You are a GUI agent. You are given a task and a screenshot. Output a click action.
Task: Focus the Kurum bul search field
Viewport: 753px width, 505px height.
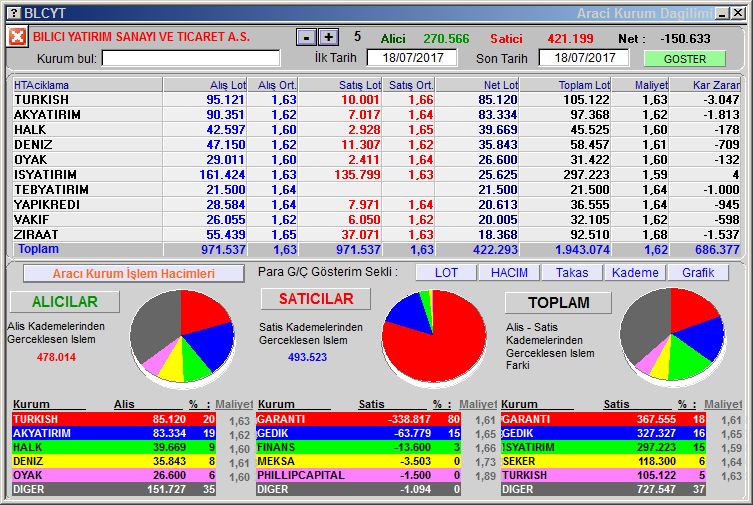coord(191,59)
